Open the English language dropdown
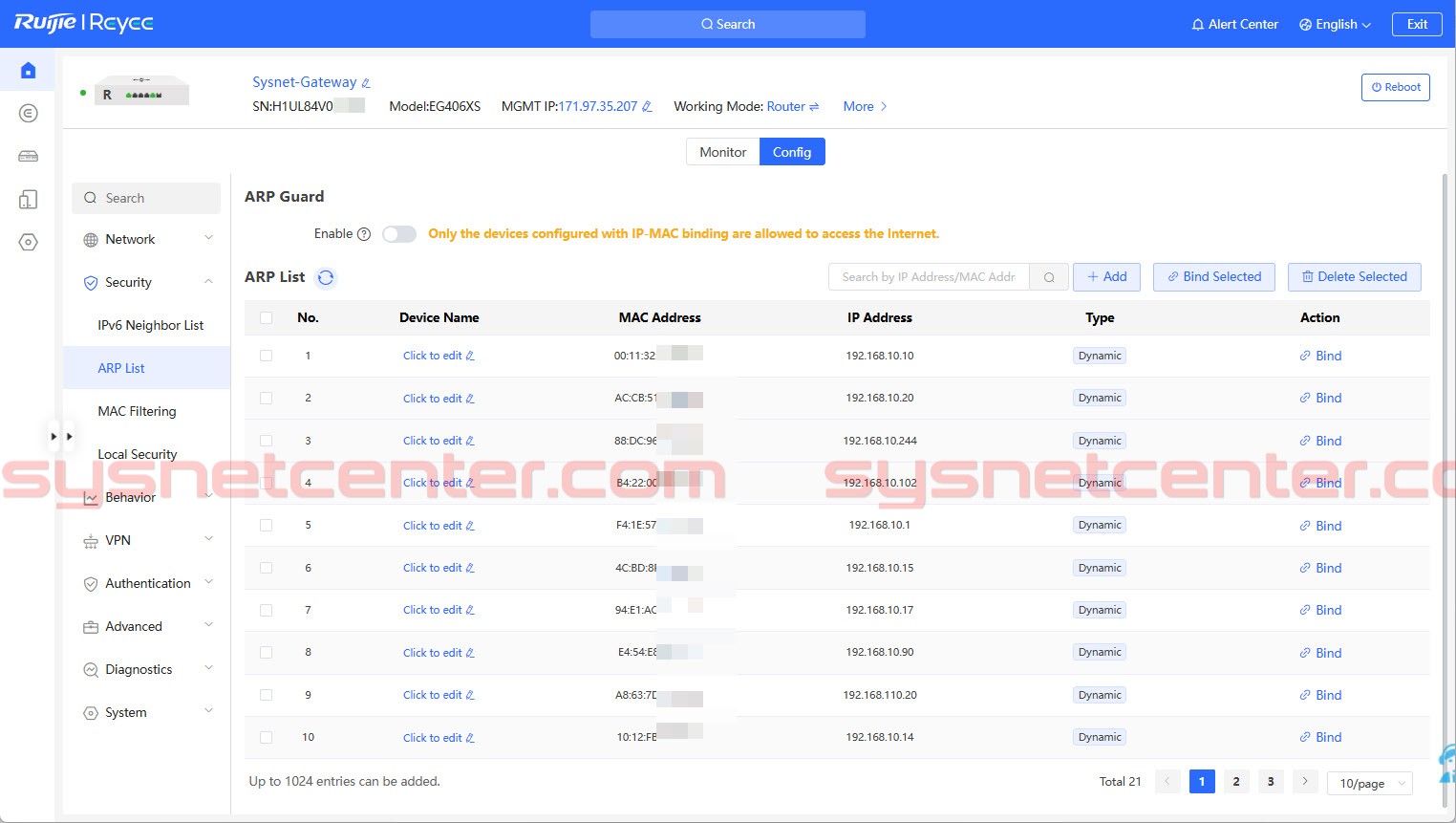This screenshot has height=823, width=1456. [x=1335, y=25]
